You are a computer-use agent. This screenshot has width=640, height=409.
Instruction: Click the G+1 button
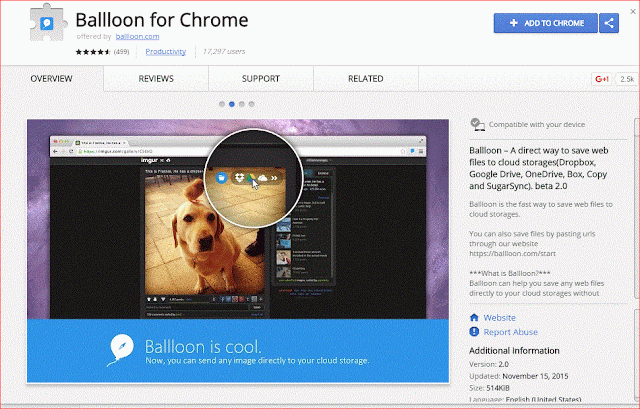pyautogui.click(x=602, y=79)
